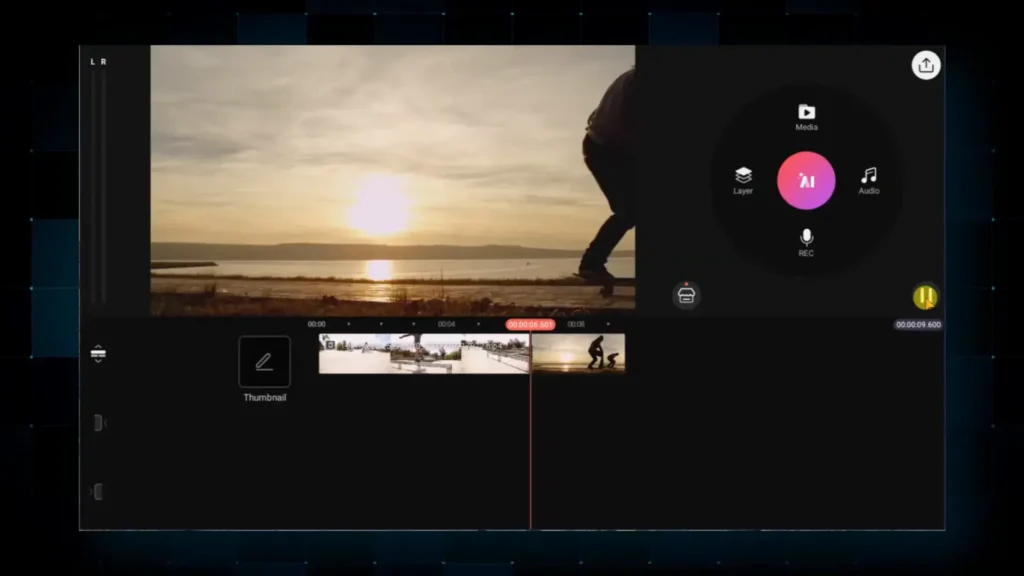
Task: Expand the timeline to full screen
Action: (x=99, y=352)
